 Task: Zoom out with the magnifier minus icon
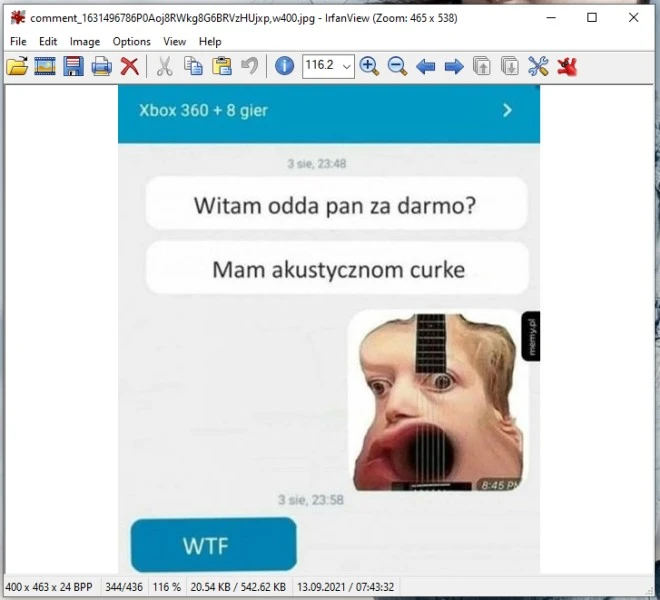[x=397, y=66]
